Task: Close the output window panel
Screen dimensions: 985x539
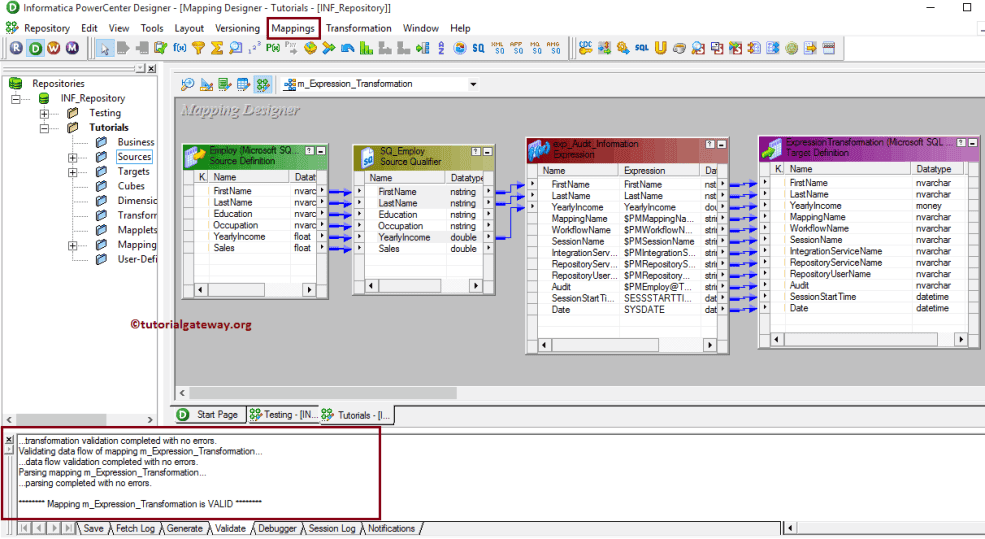Action: [x=9, y=440]
